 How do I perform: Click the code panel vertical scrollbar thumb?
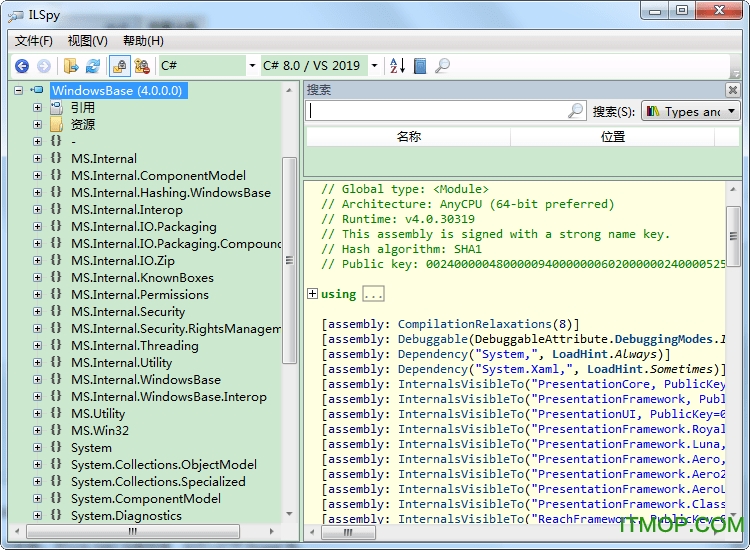(x=733, y=236)
